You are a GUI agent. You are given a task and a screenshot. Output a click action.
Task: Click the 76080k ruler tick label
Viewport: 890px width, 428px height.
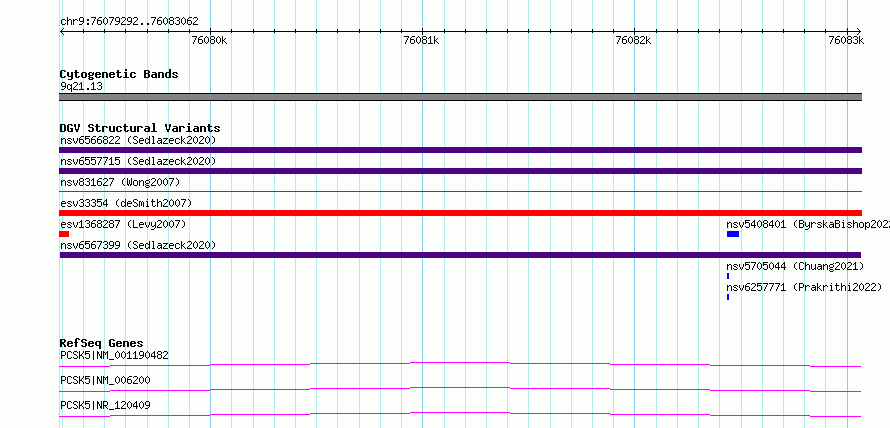(x=209, y=40)
